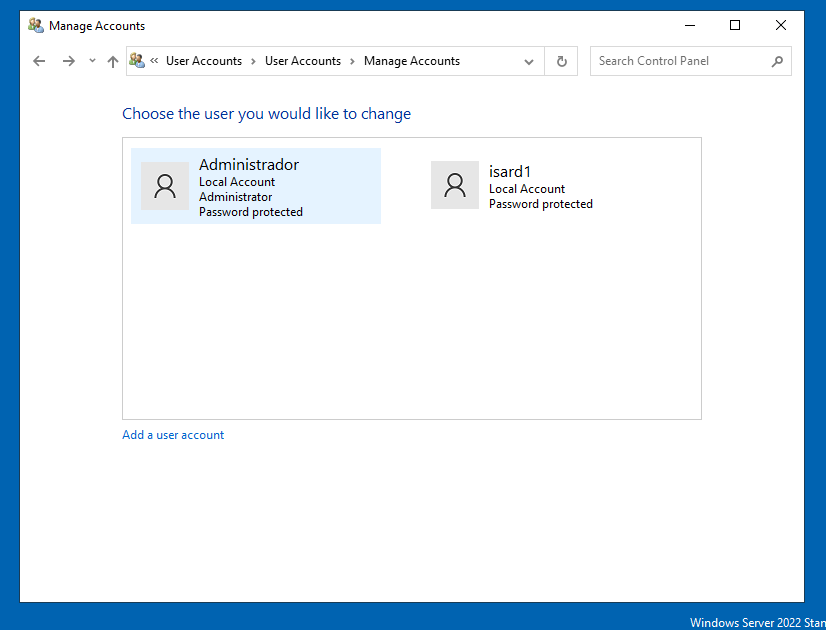This screenshot has width=826, height=630.
Task: Refresh the Manage Accounts page
Action: [561, 61]
